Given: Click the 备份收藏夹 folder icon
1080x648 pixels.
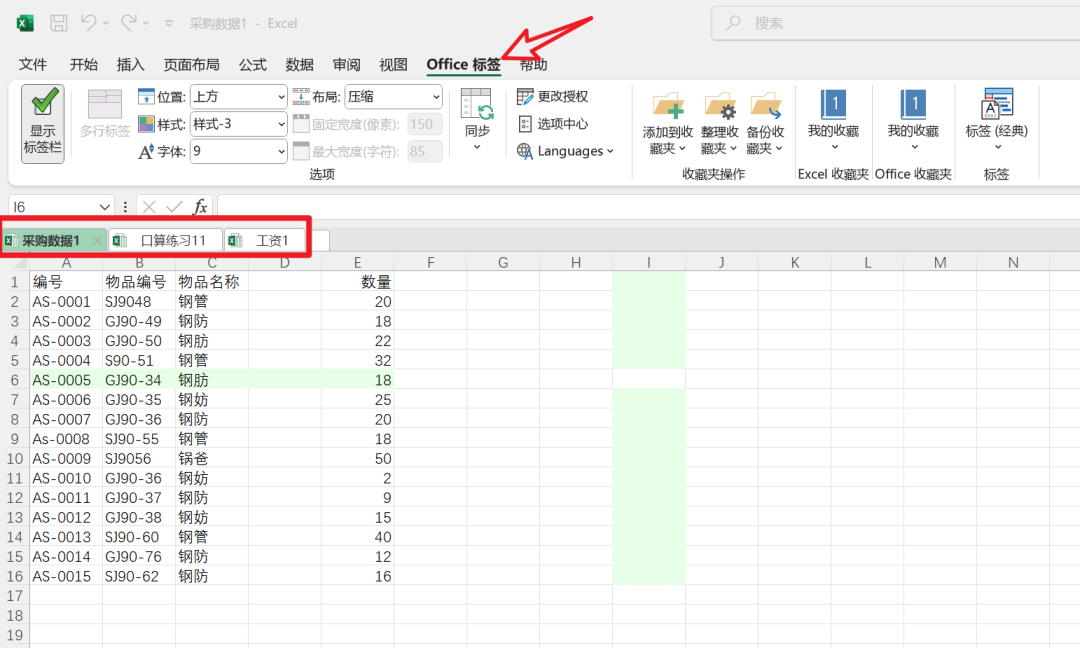Looking at the screenshot, I should coord(765,105).
